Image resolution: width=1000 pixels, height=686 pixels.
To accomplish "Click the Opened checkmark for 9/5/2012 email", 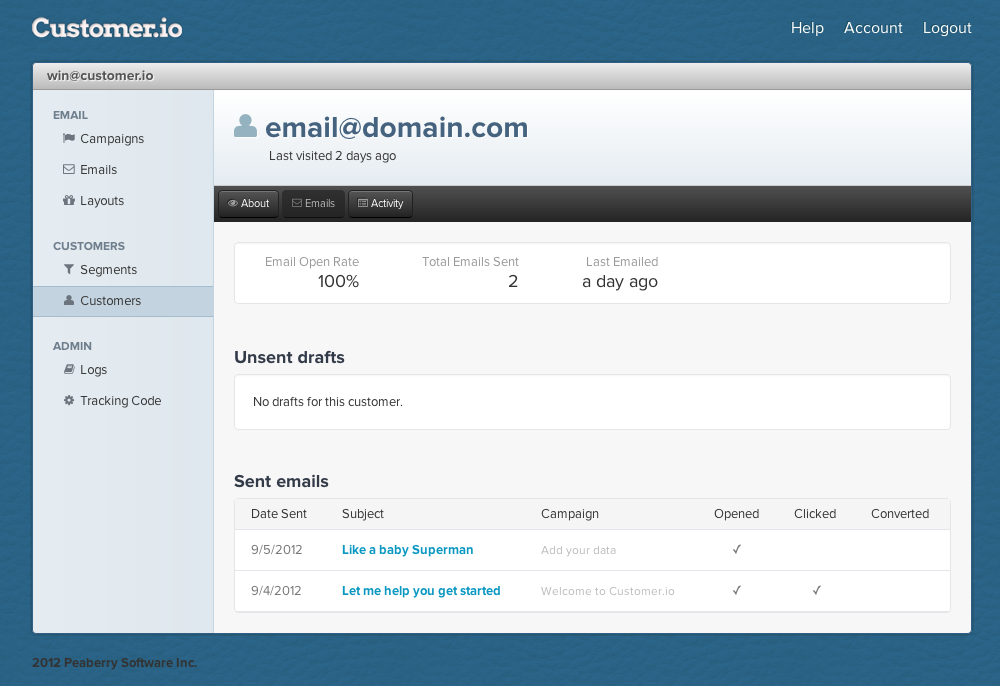I will (x=737, y=549).
